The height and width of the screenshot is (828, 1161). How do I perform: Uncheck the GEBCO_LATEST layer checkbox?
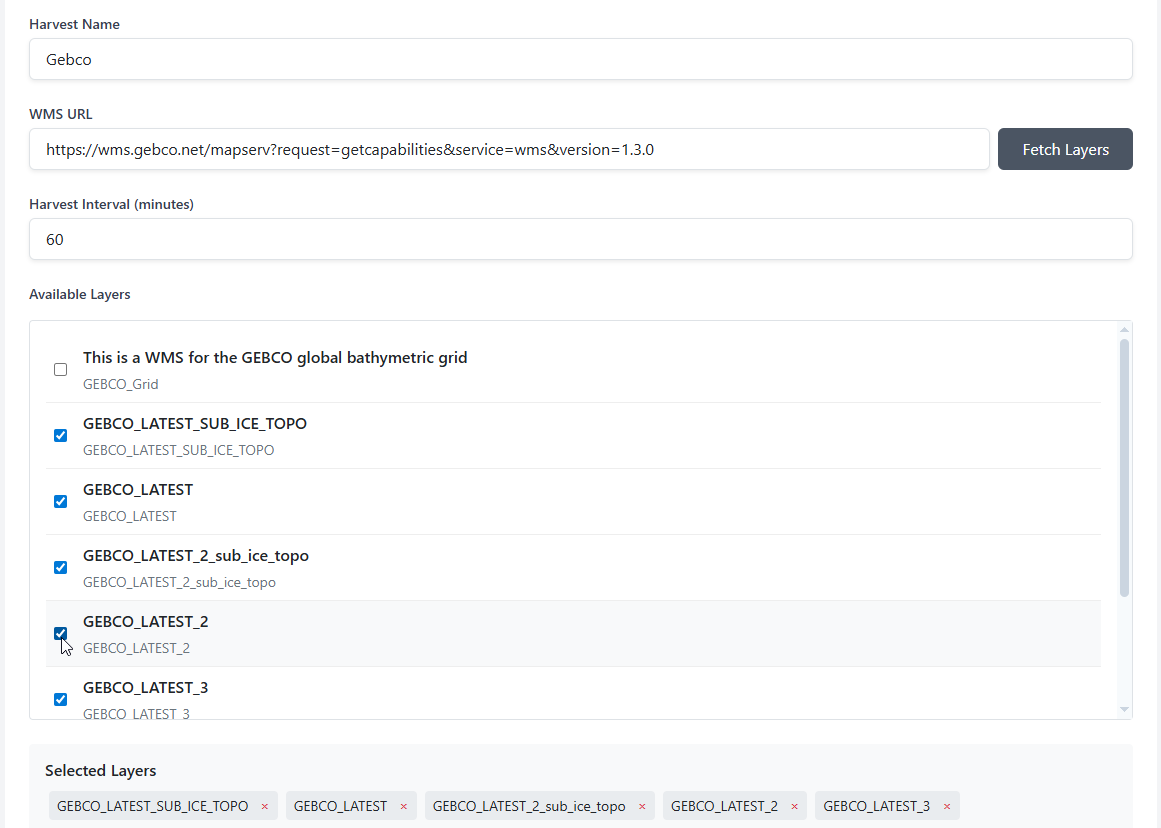point(61,502)
